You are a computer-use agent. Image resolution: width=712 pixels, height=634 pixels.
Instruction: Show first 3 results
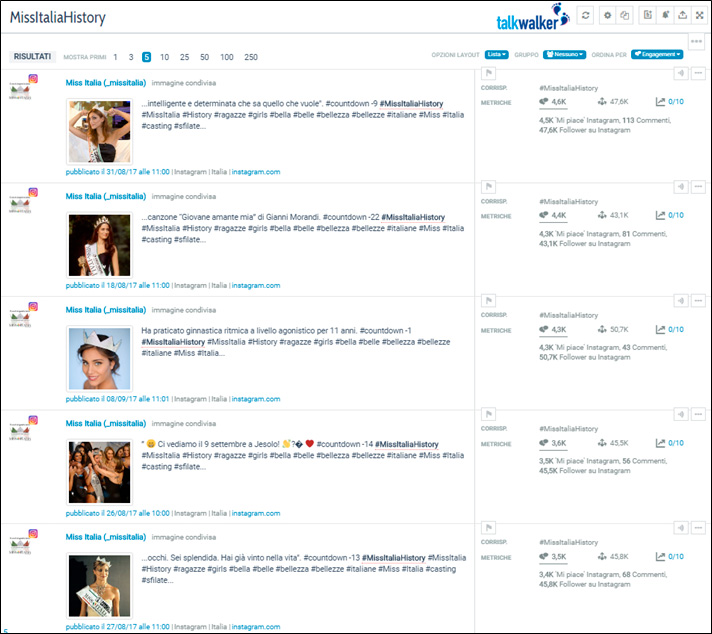coord(131,57)
